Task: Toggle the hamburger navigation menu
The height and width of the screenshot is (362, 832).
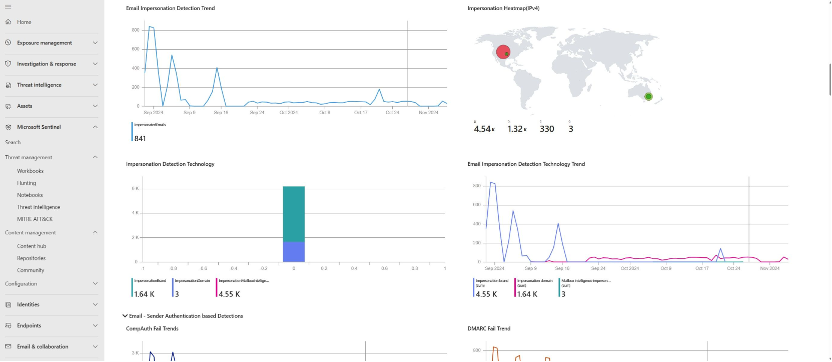Action: click(x=7, y=7)
